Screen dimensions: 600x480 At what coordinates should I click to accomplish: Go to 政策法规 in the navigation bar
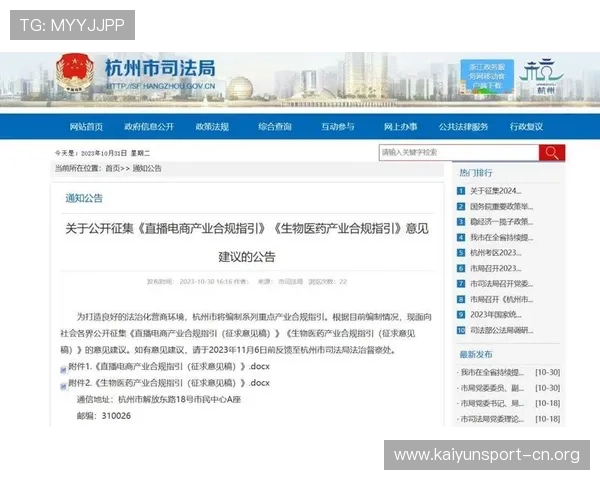tap(212, 127)
